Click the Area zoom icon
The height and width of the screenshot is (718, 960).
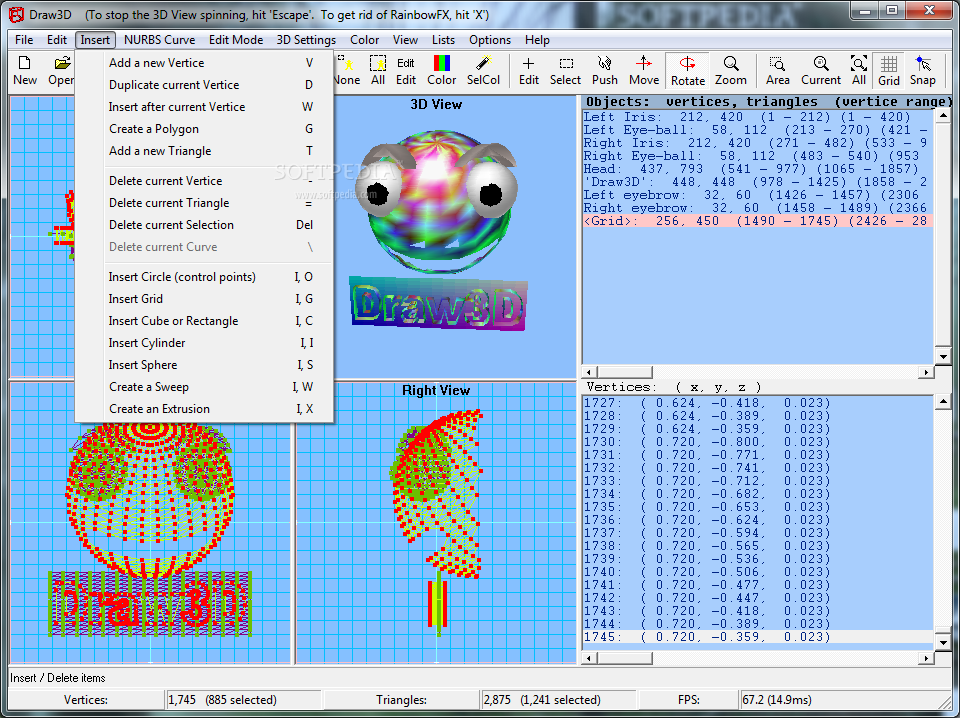coord(777,70)
